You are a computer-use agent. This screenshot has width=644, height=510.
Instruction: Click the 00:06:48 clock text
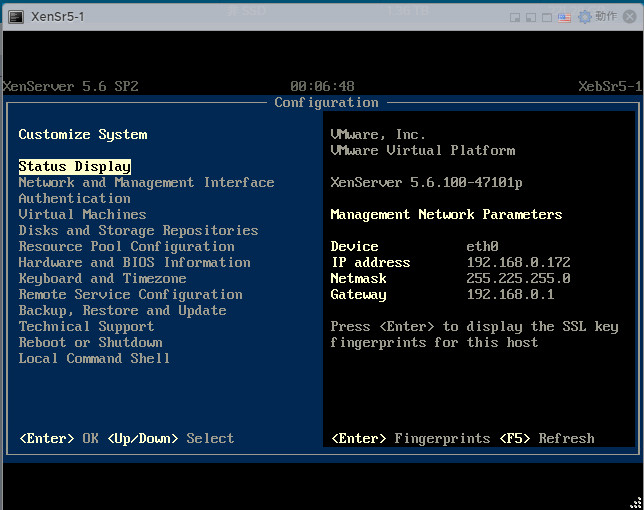322,86
